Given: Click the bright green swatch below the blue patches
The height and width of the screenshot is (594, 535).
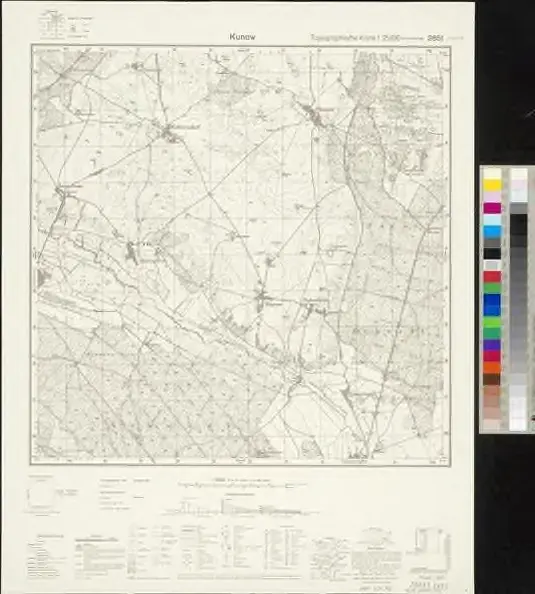Looking at the screenshot, I should click(492, 322).
